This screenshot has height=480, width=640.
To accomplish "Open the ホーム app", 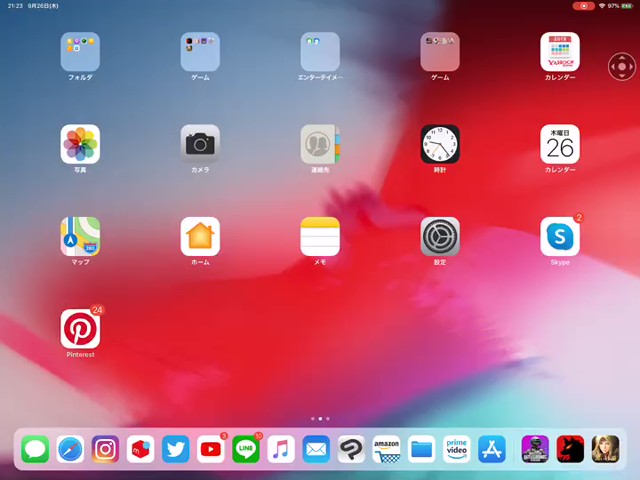I will [200, 236].
